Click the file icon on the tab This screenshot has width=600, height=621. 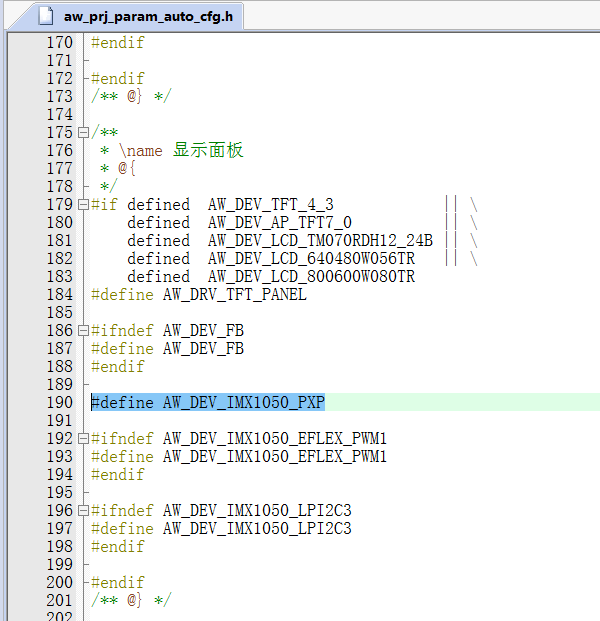(46, 16)
